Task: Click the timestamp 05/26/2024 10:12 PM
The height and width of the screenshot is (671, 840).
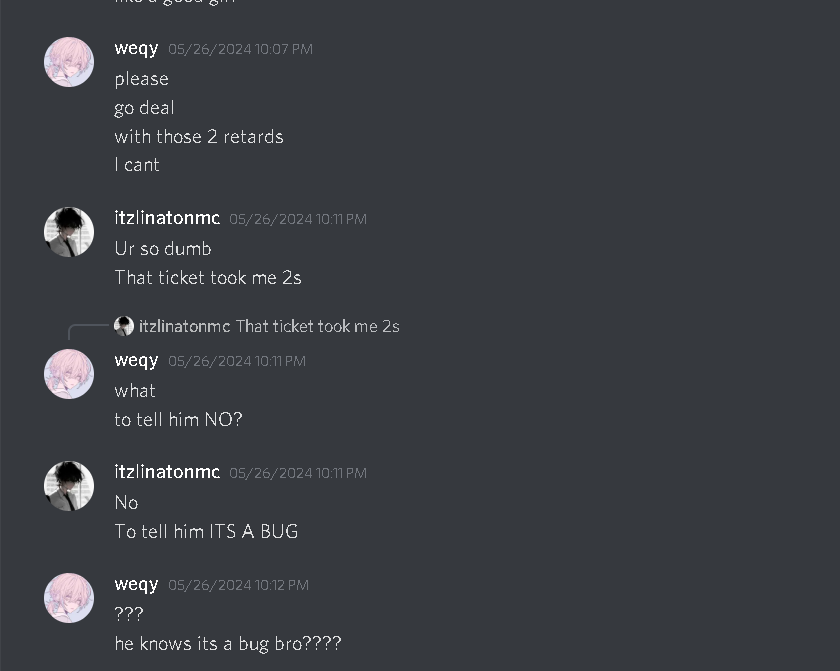Action: pyautogui.click(x=238, y=585)
